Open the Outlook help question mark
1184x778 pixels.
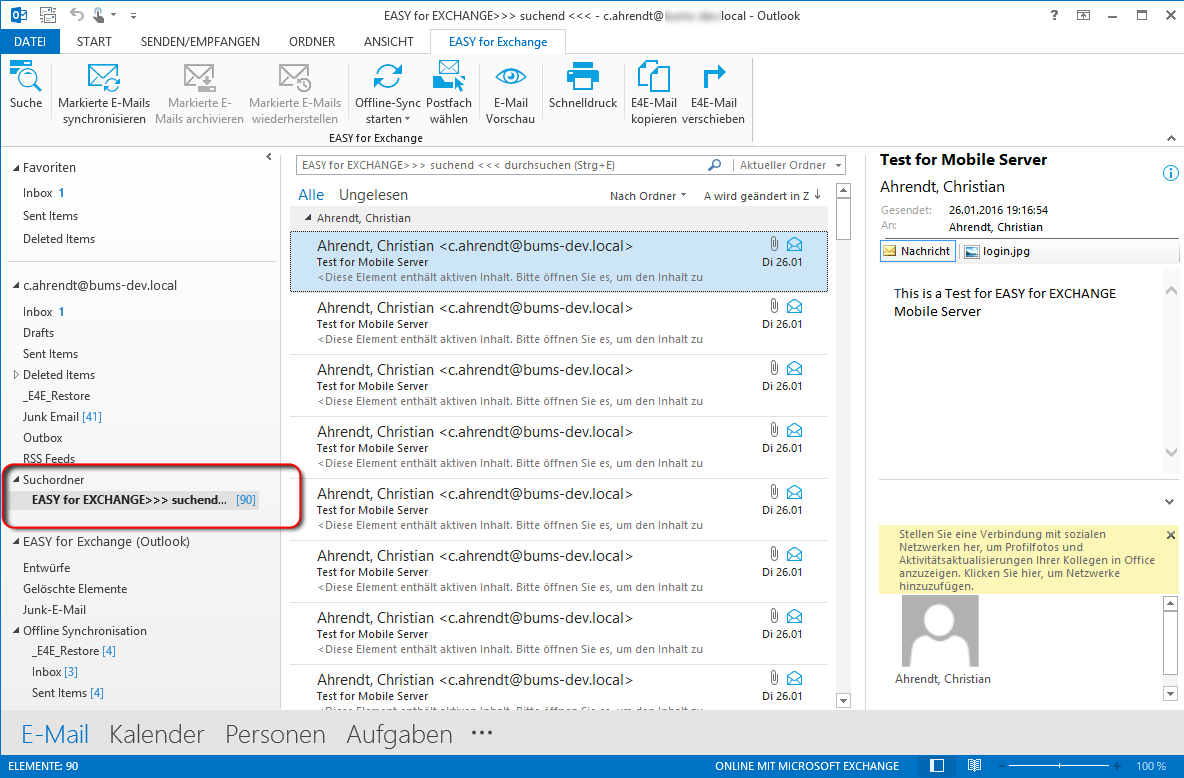click(1054, 15)
